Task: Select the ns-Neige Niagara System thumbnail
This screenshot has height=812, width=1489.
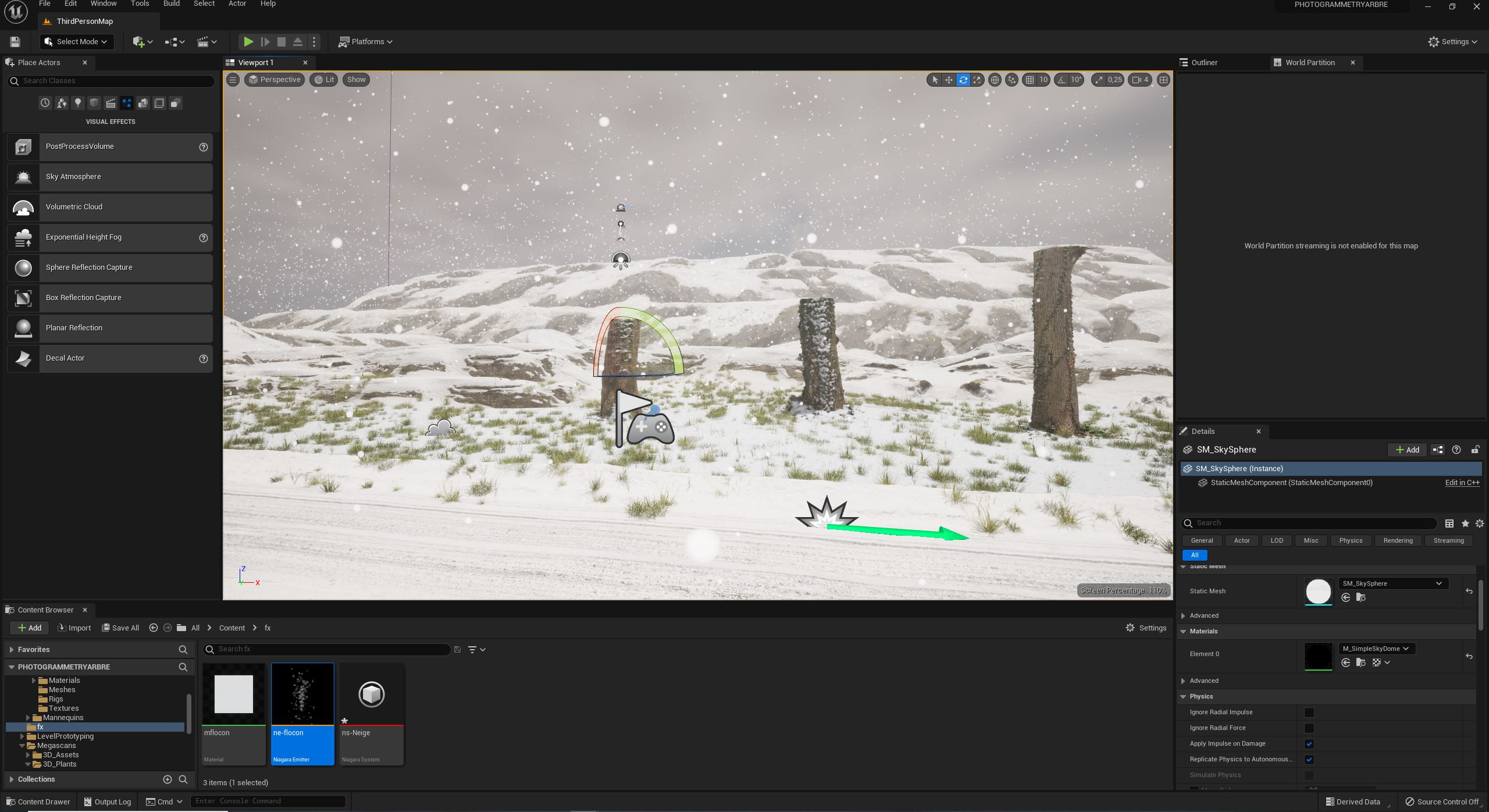Action: (x=371, y=695)
